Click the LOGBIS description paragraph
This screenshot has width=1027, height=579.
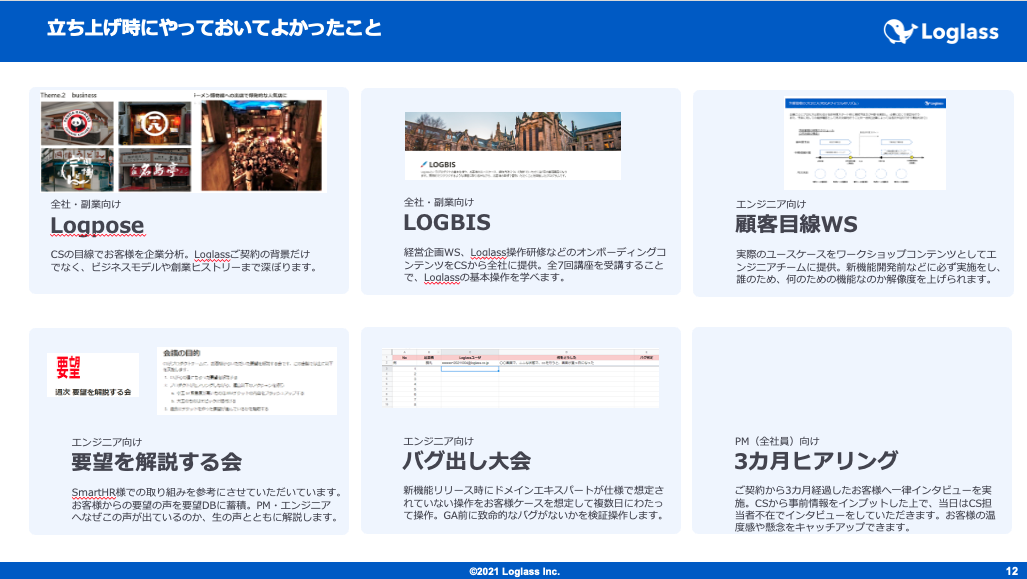[534, 265]
